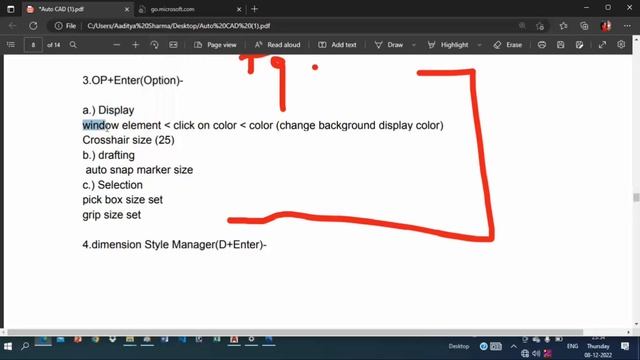Rotate the PDF page
The image size is (640, 360).
click(154, 45)
